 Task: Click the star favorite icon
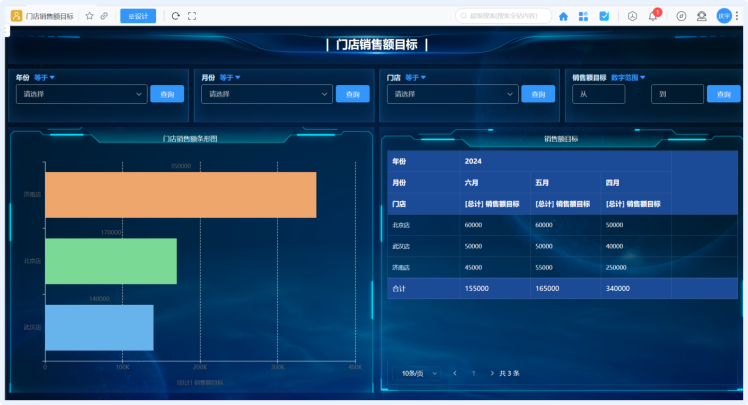pyautogui.click(x=90, y=16)
